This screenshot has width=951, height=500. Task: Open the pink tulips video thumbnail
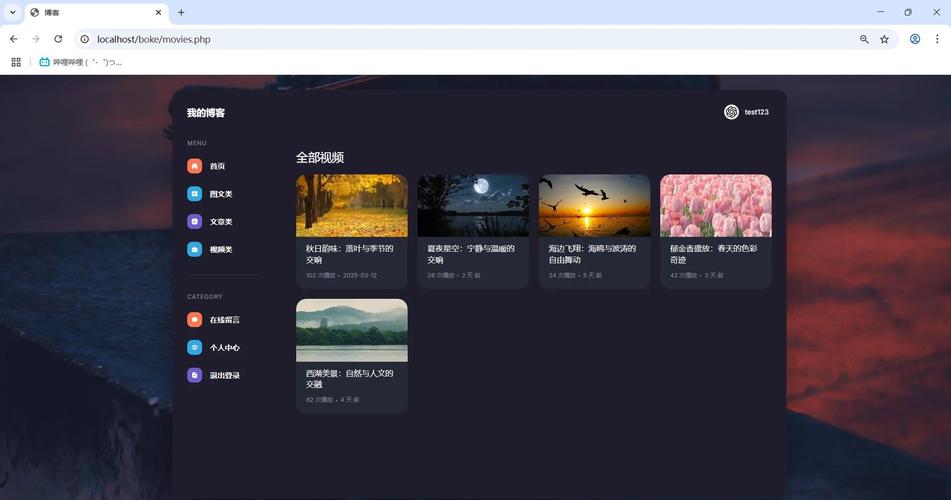point(716,205)
